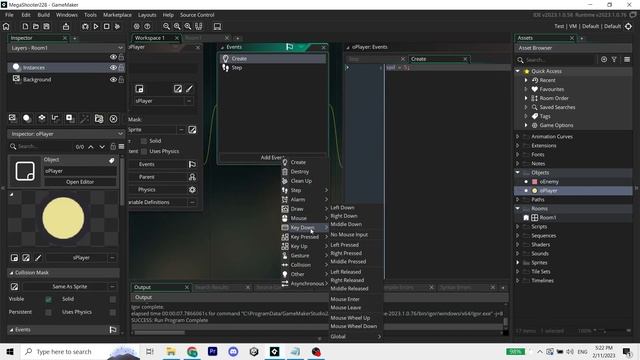Click the Open Editor button
Viewport: 640px width, 360px height.
coord(80,182)
